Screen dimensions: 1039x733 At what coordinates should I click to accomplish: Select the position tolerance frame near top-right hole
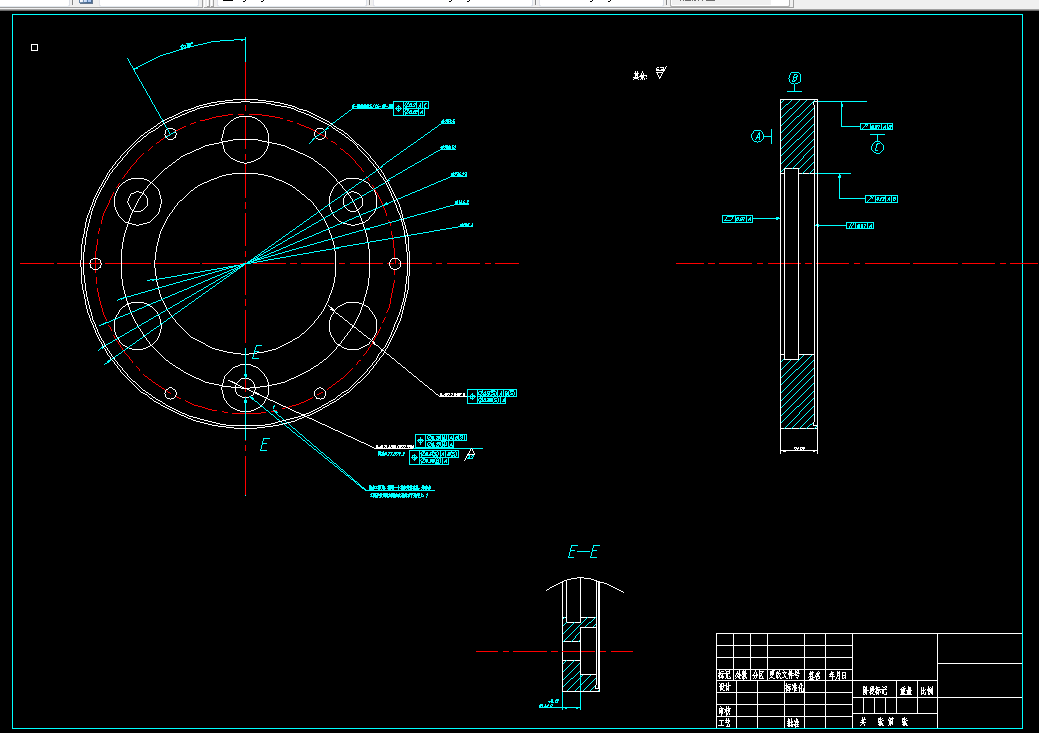[411, 109]
